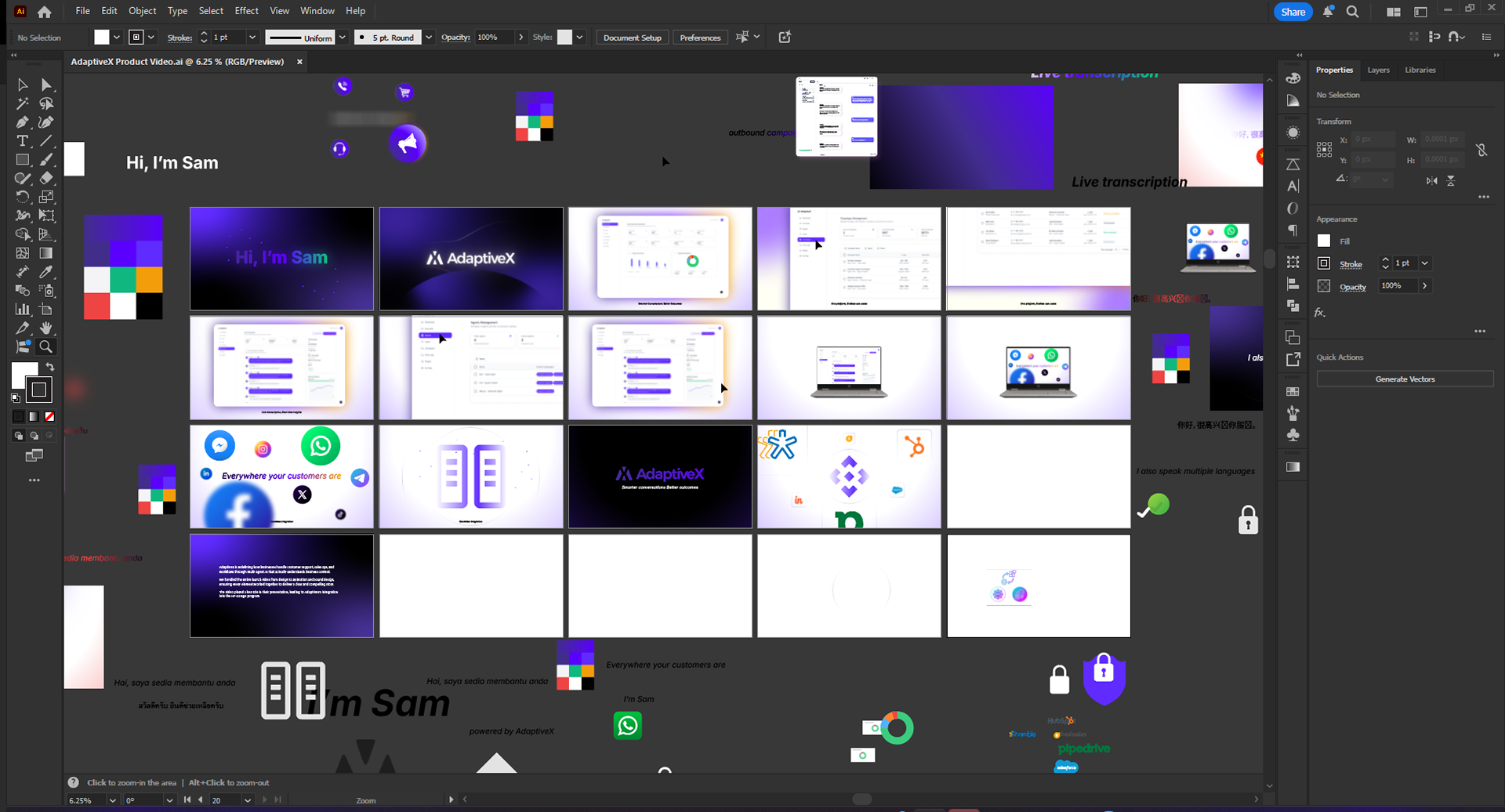Select the Artboard tool
1505x812 pixels.
[x=46, y=309]
